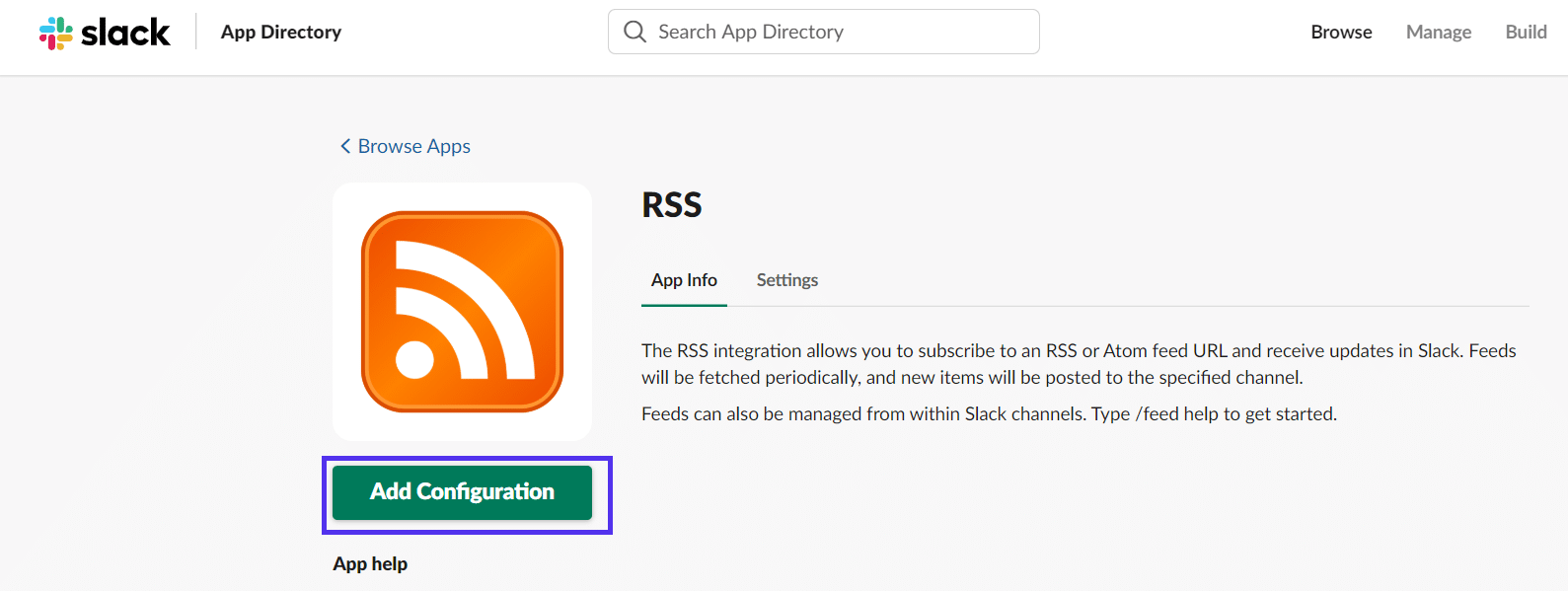Click the magnifying glass search icon
This screenshot has height=591, width=1568.
point(635,32)
